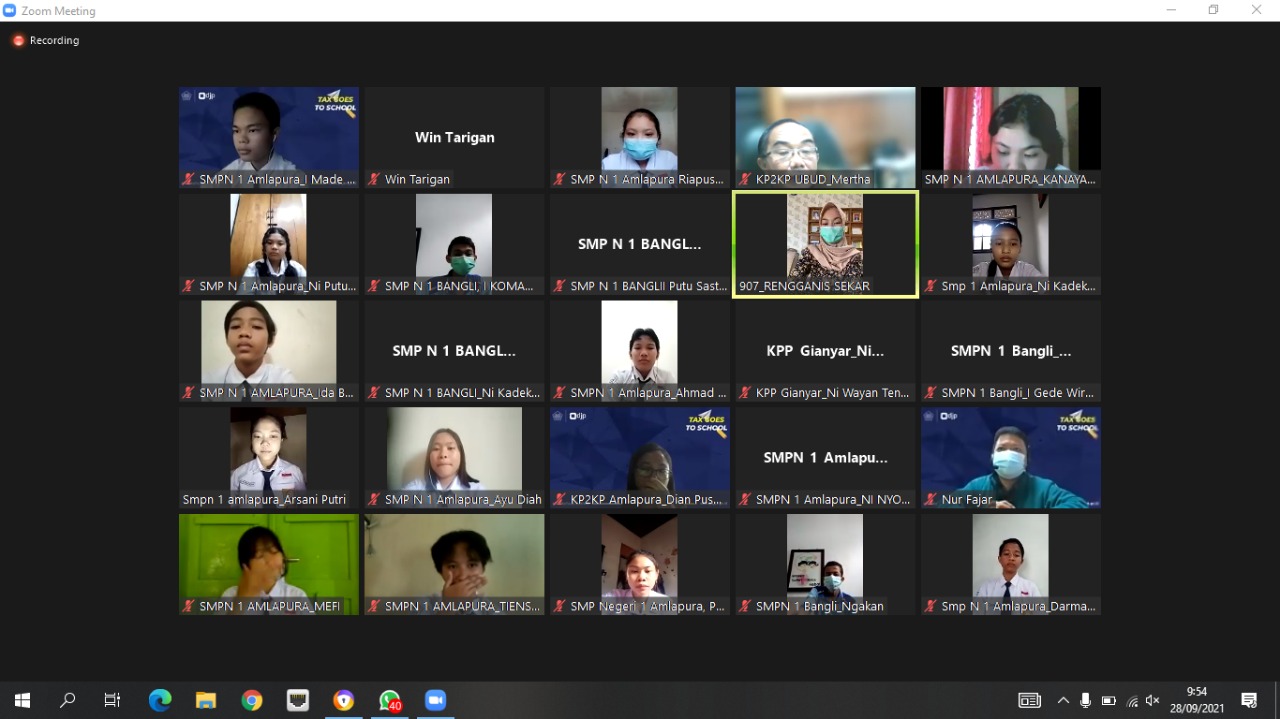The image size is (1280, 719).
Task: Select the 907_RENGGANIS SEKAR video tile
Action: (825, 244)
